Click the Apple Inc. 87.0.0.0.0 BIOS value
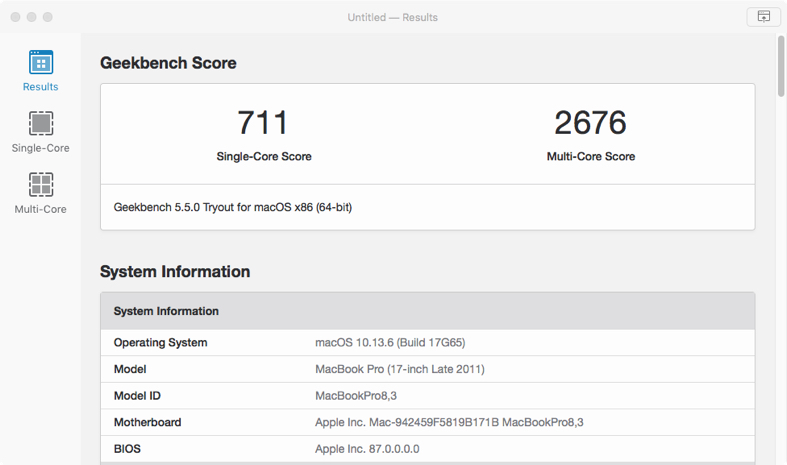 point(367,449)
